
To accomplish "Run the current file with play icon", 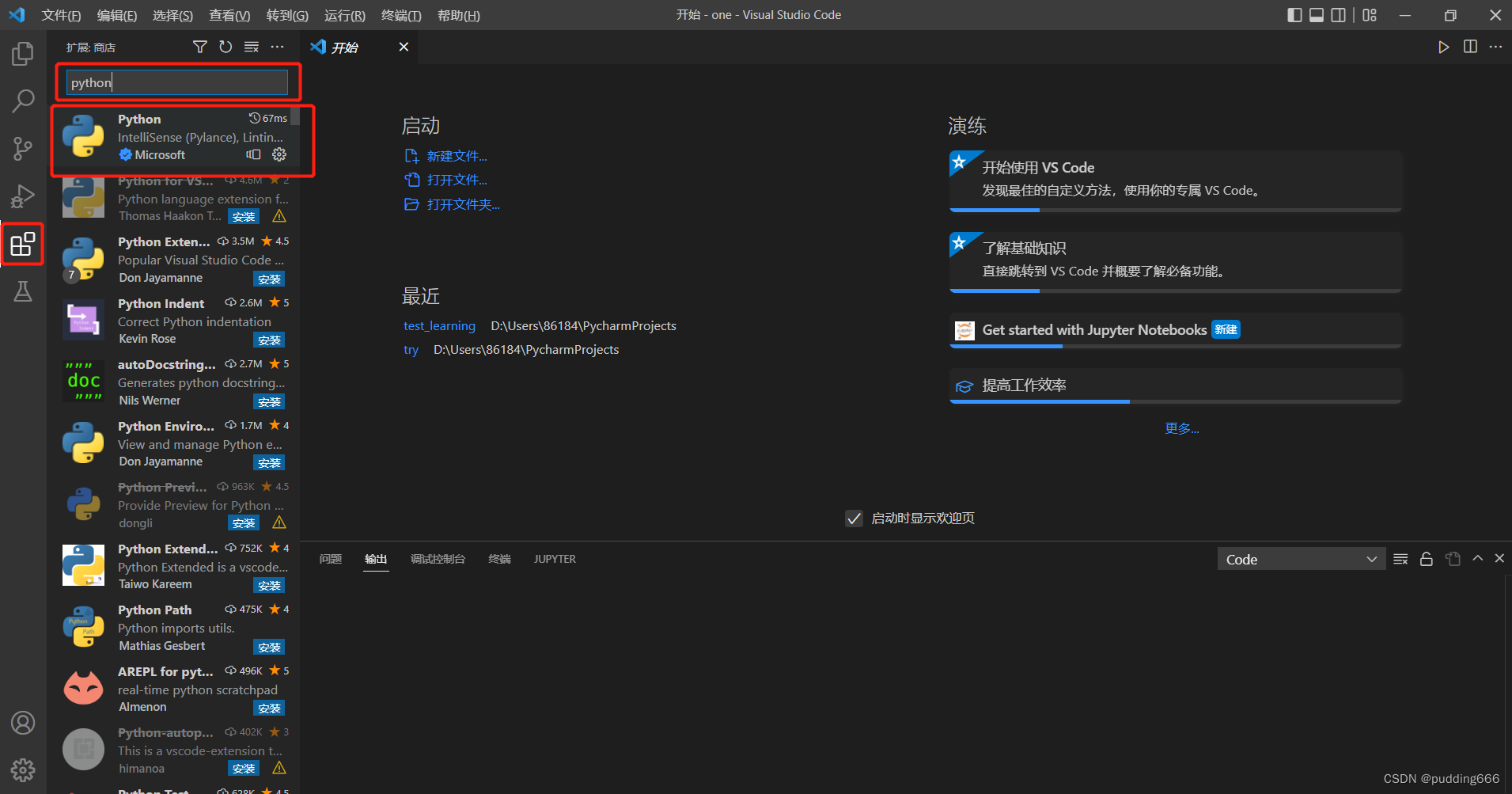I will [x=1444, y=47].
